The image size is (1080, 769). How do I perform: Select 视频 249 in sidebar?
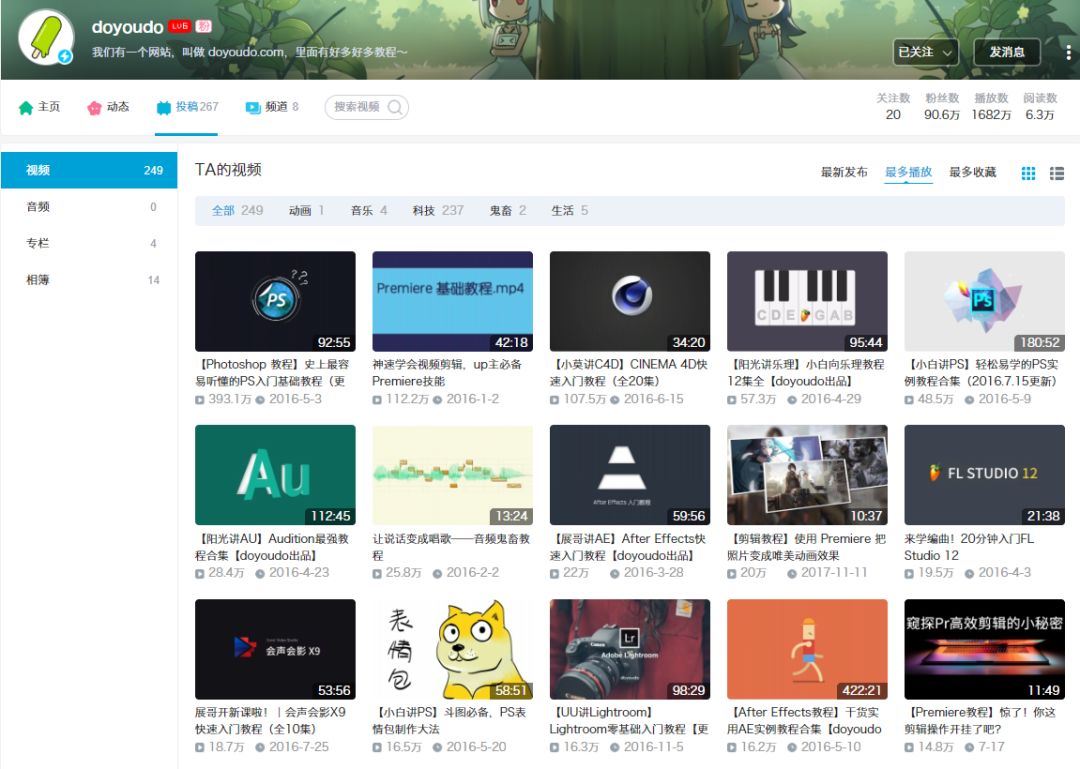[89, 170]
